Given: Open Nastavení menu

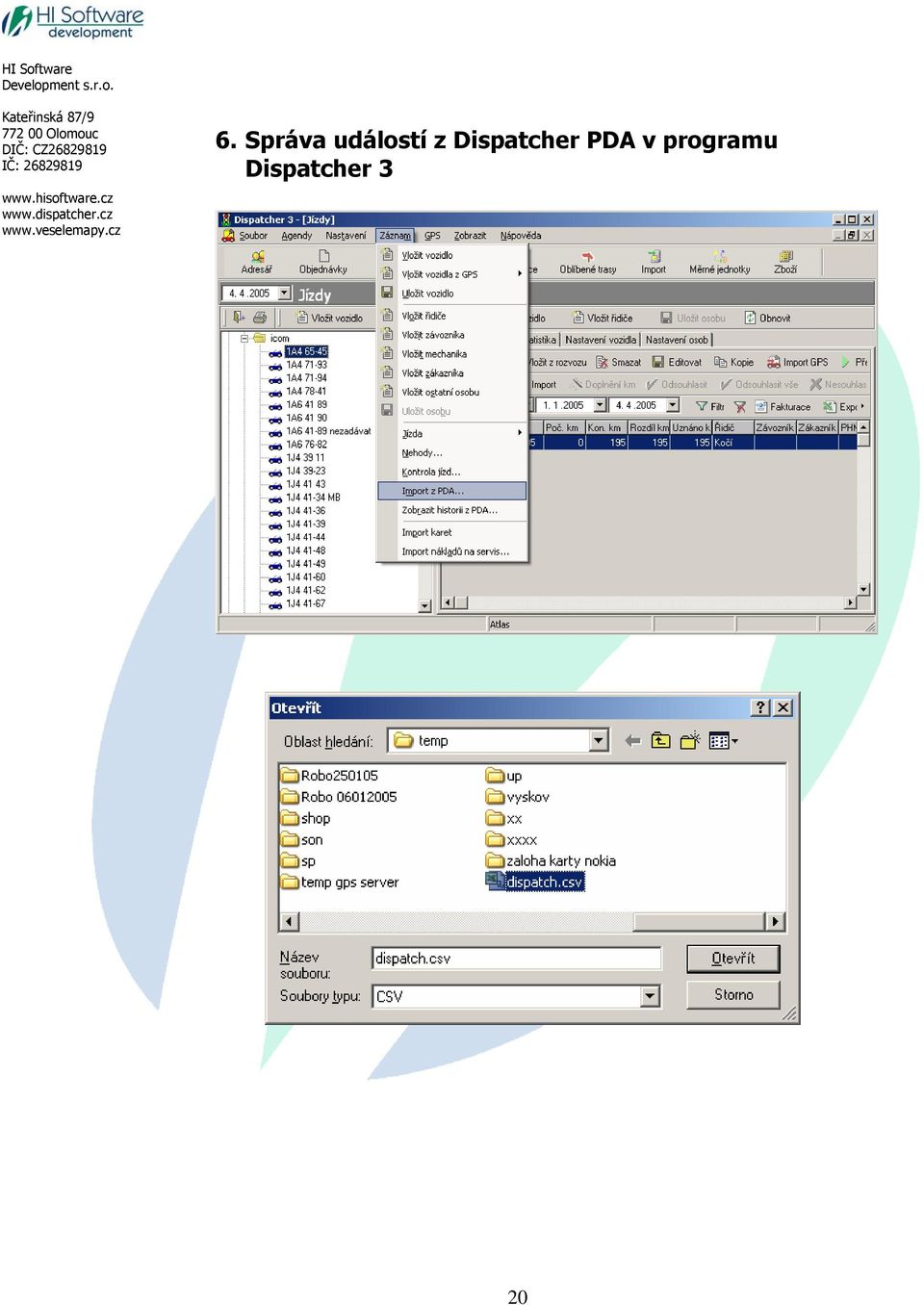Looking at the screenshot, I should (x=346, y=236).
